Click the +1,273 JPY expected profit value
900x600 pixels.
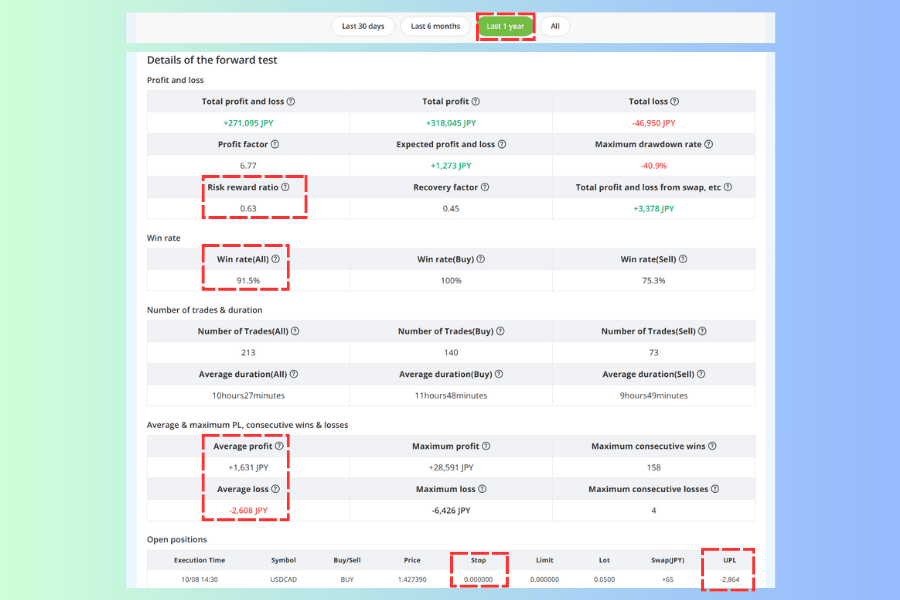click(451, 166)
